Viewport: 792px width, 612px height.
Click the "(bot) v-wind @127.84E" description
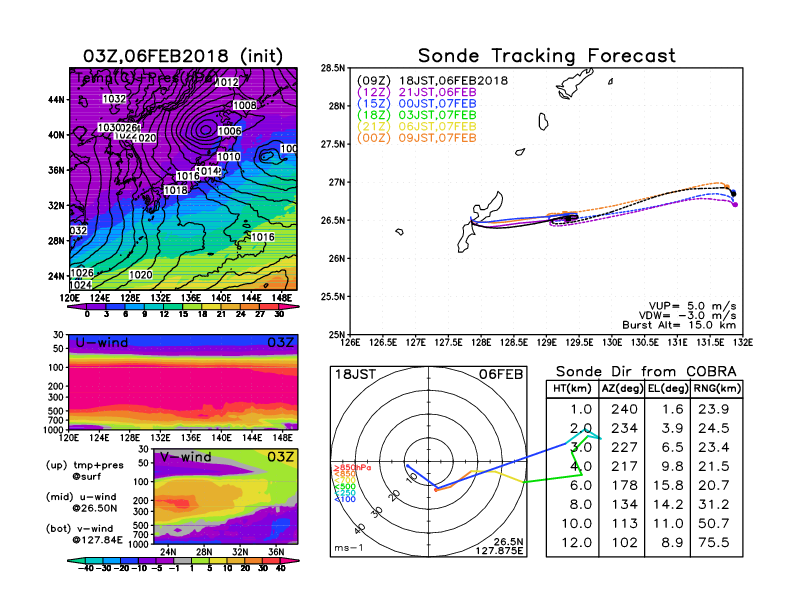point(84,534)
